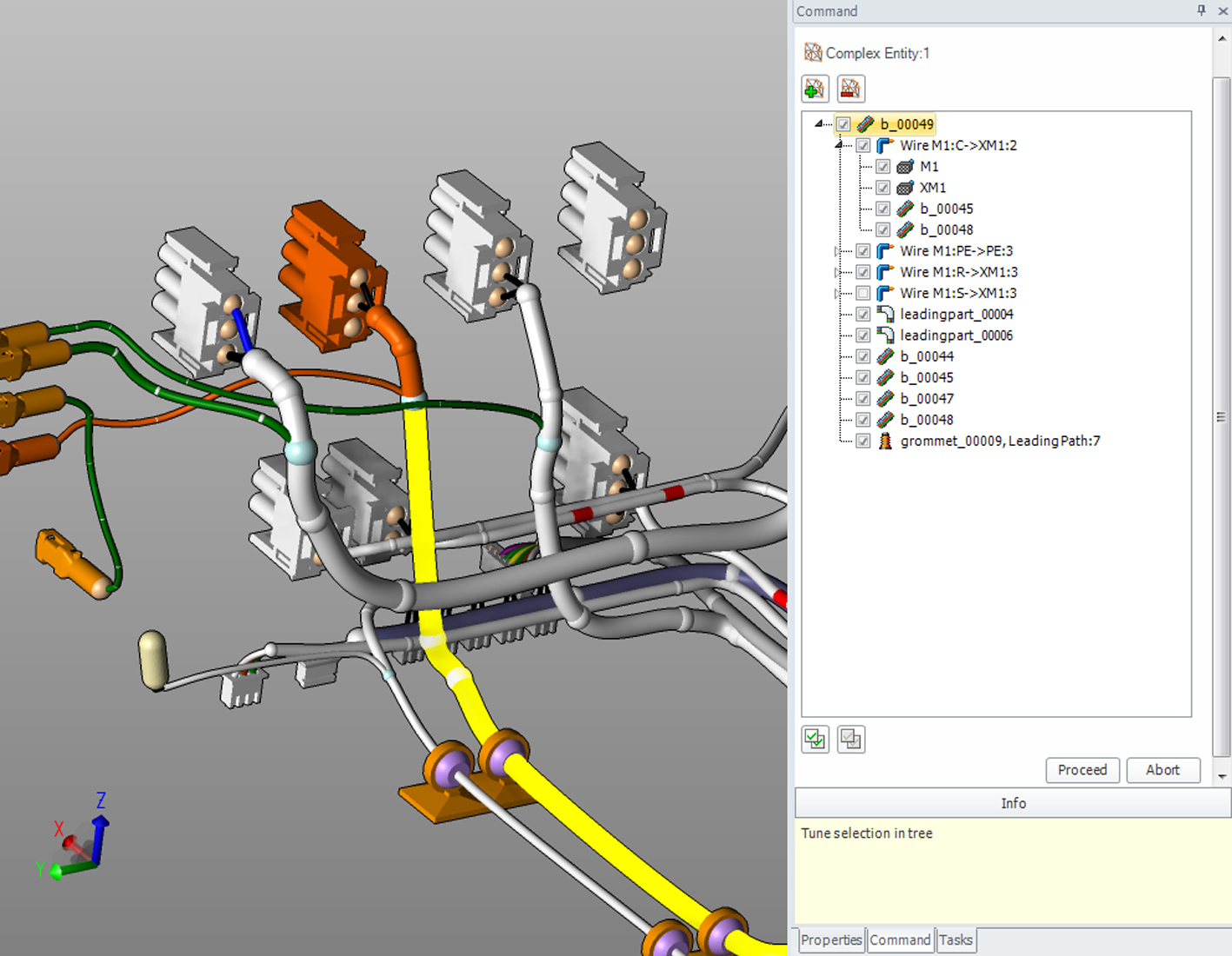This screenshot has height=956, width=1232.
Task: Enable the checkbox for Wire M1:S->XM1:3
Action: [862, 293]
